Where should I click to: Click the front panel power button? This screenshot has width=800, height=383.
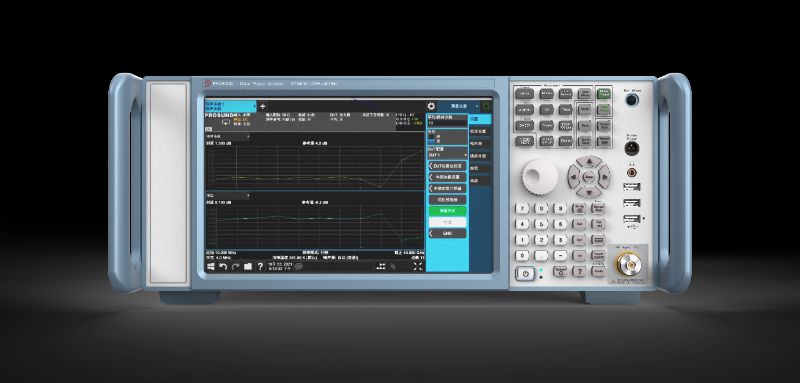[525, 273]
